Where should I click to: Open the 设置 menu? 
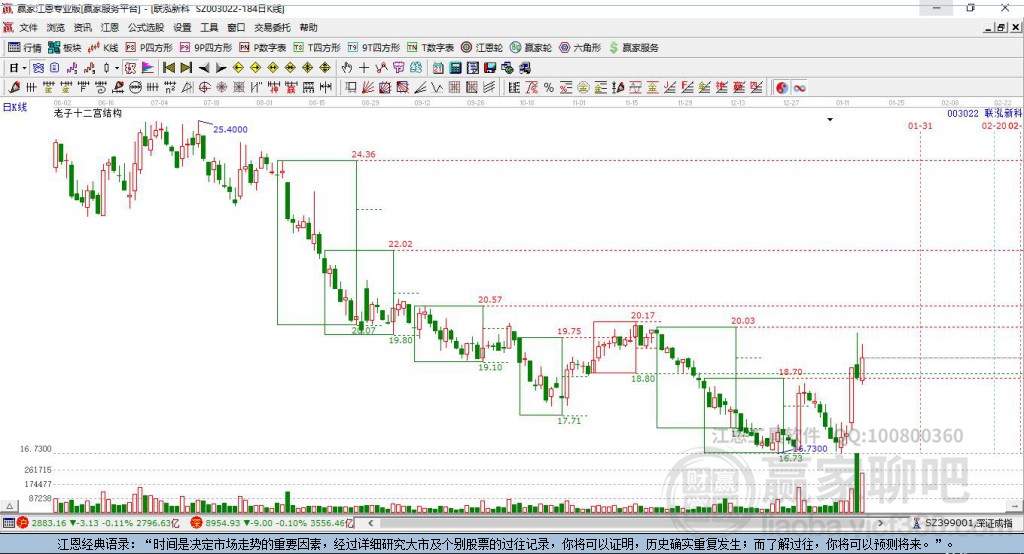tap(182, 27)
